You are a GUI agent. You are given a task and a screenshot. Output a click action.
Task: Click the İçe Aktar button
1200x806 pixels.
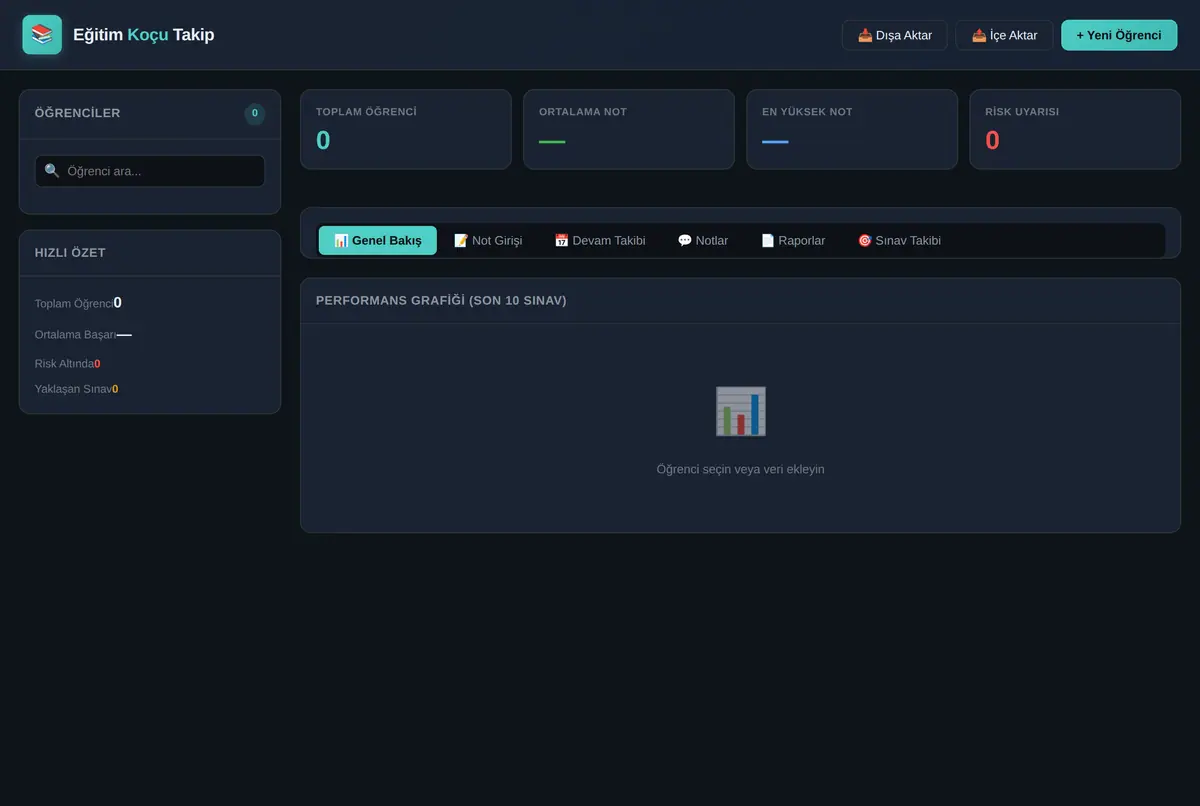pyautogui.click(x=1004, y=35)
